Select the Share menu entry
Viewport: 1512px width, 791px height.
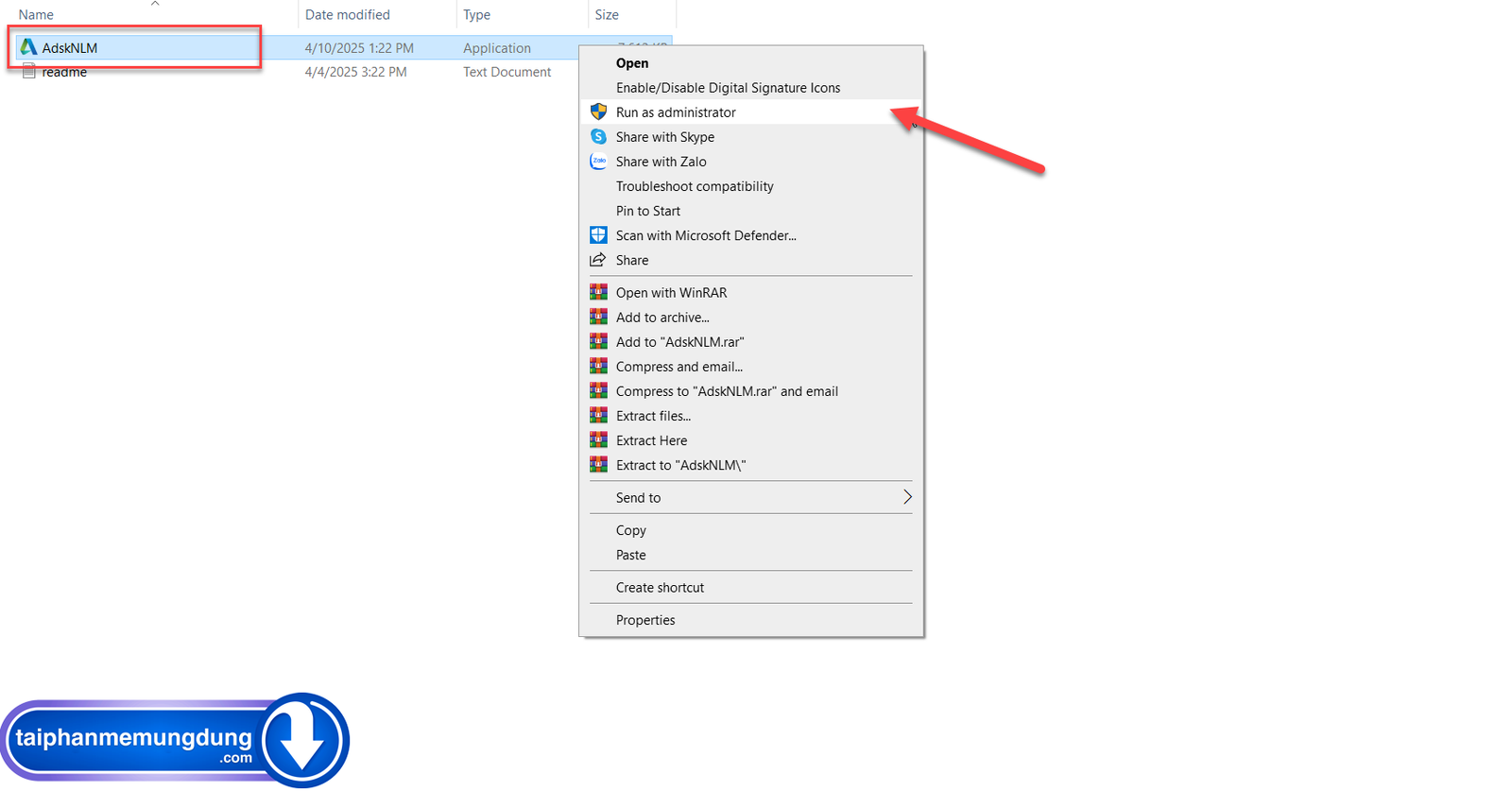(751, 260)
